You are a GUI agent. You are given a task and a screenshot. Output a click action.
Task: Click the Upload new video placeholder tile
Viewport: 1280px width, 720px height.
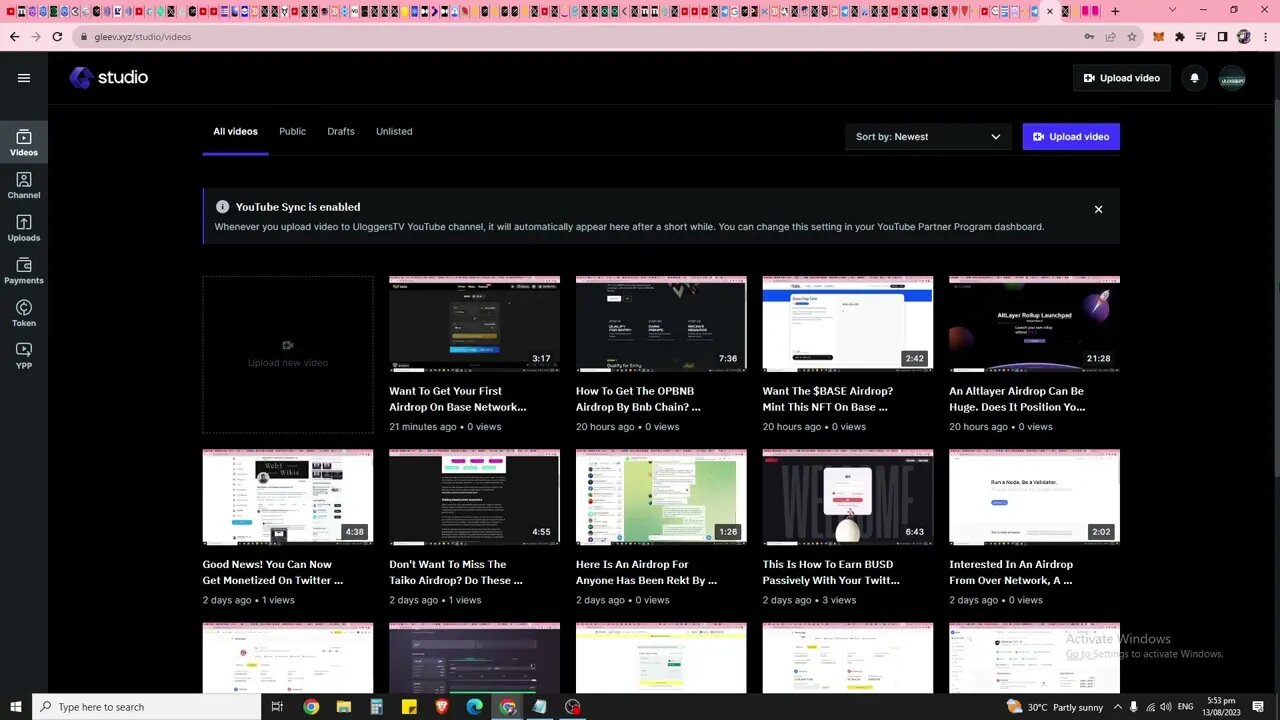pos(288,354)
